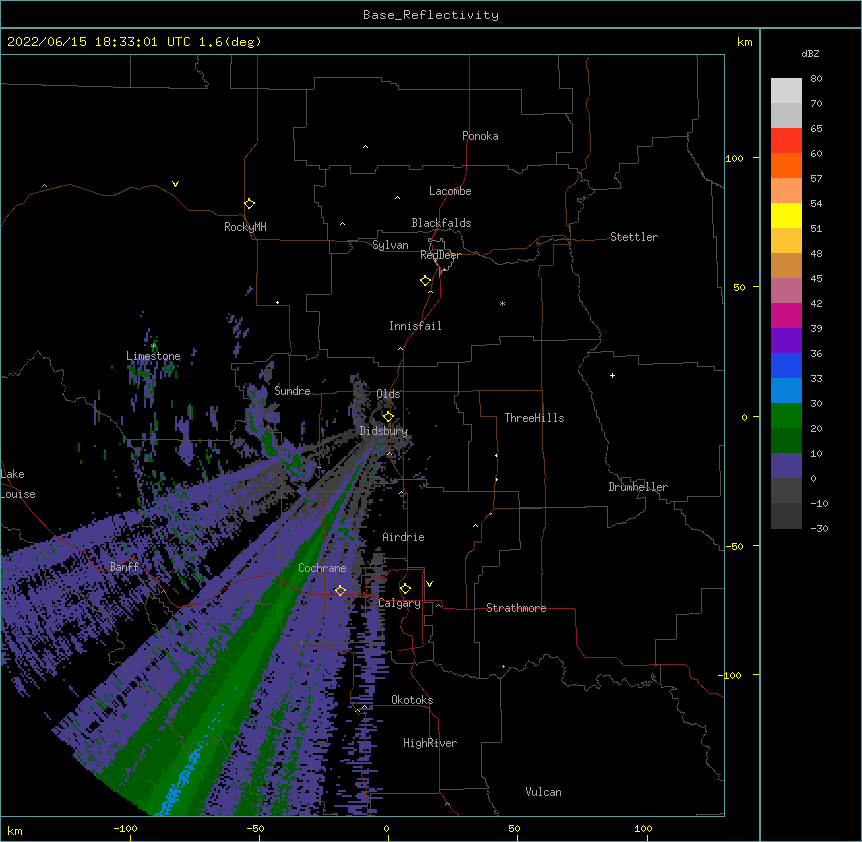Click the km unit label at bottom left
The image size is (862, 842).
pyautogui.click(x=15, y=831)
